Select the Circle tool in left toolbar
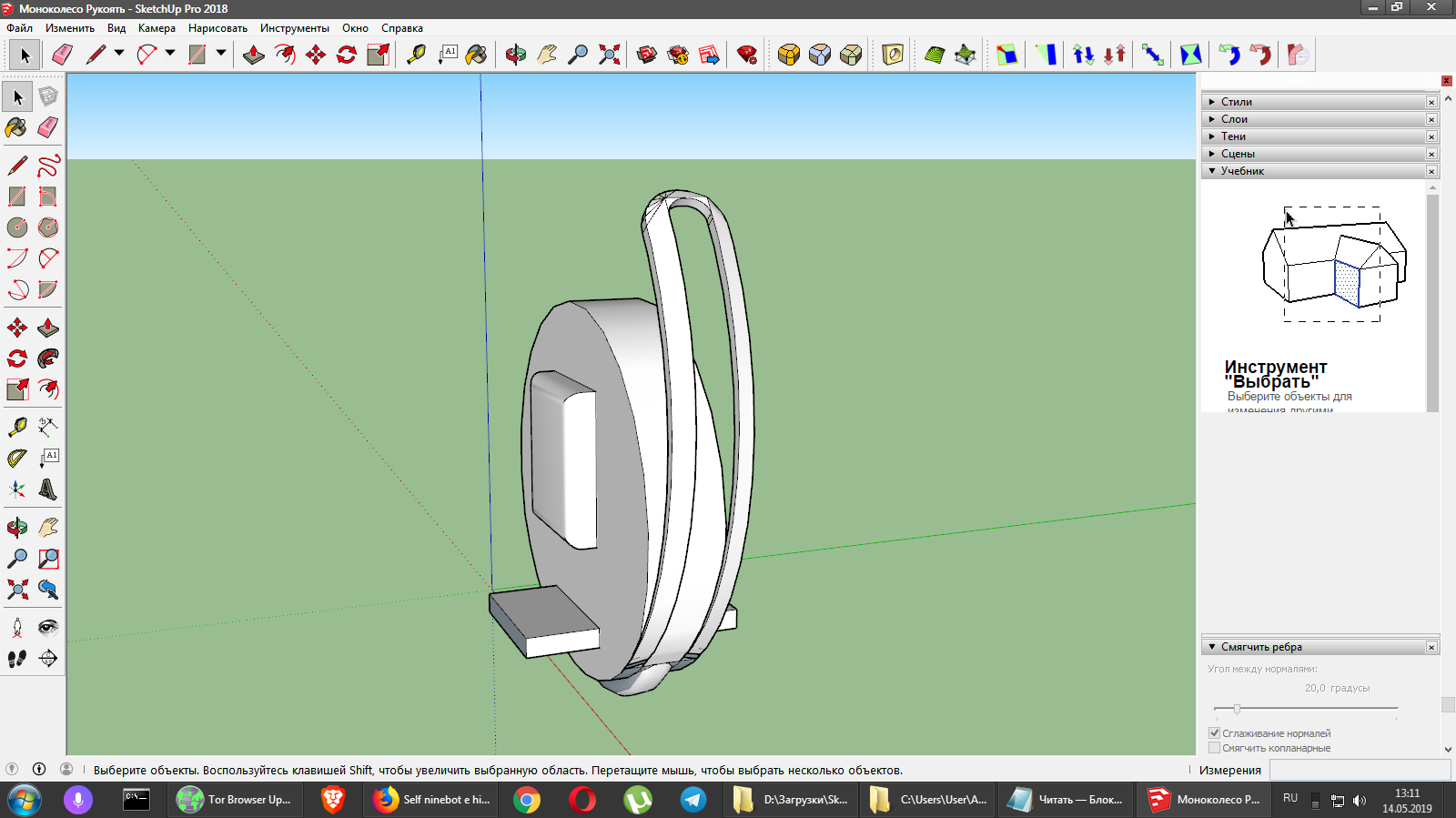Viewport: 1456px width, 818px height. (x=16, y=227)
